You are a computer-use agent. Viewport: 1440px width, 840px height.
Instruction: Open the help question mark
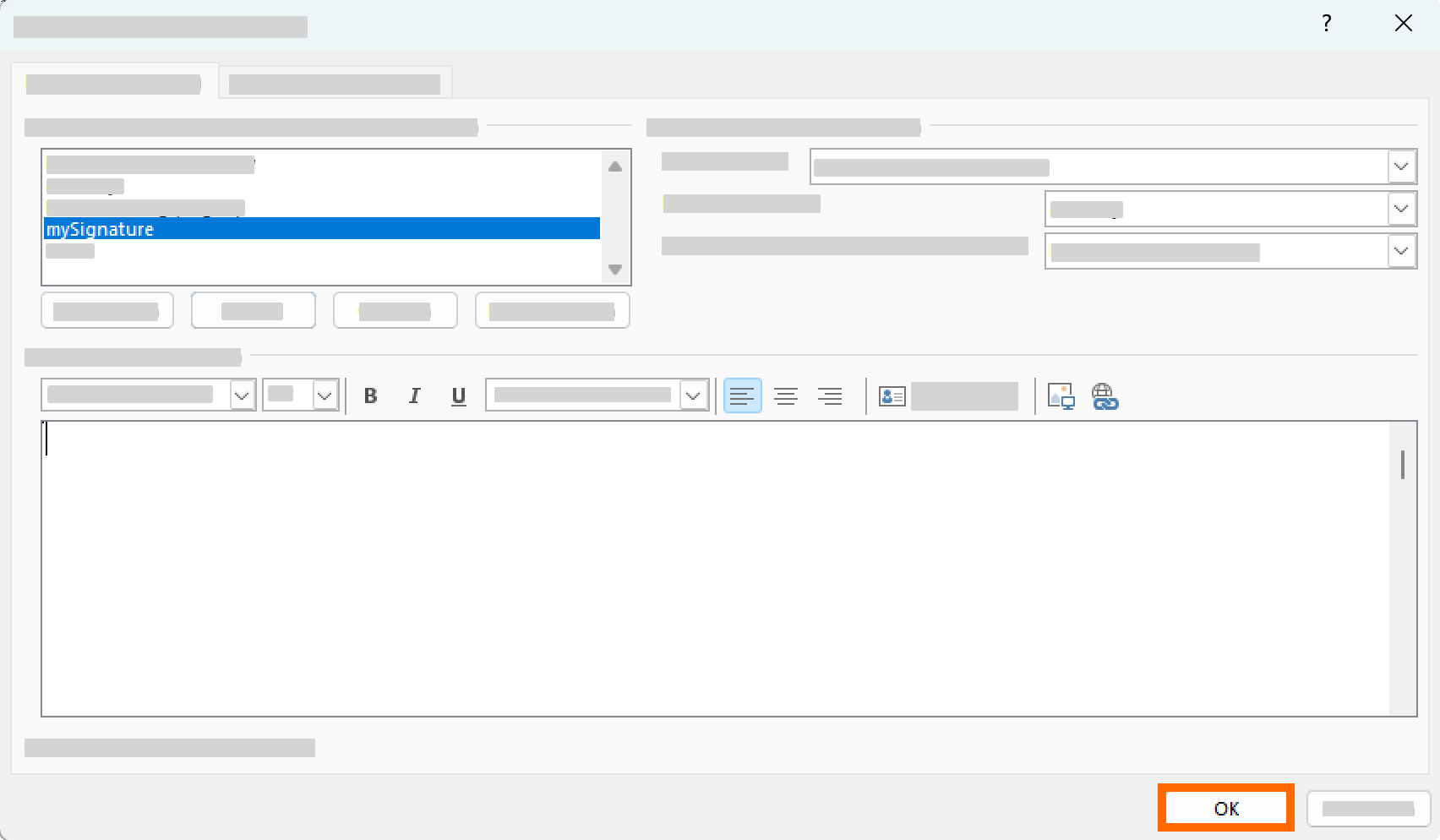[x=1327, y=24]
